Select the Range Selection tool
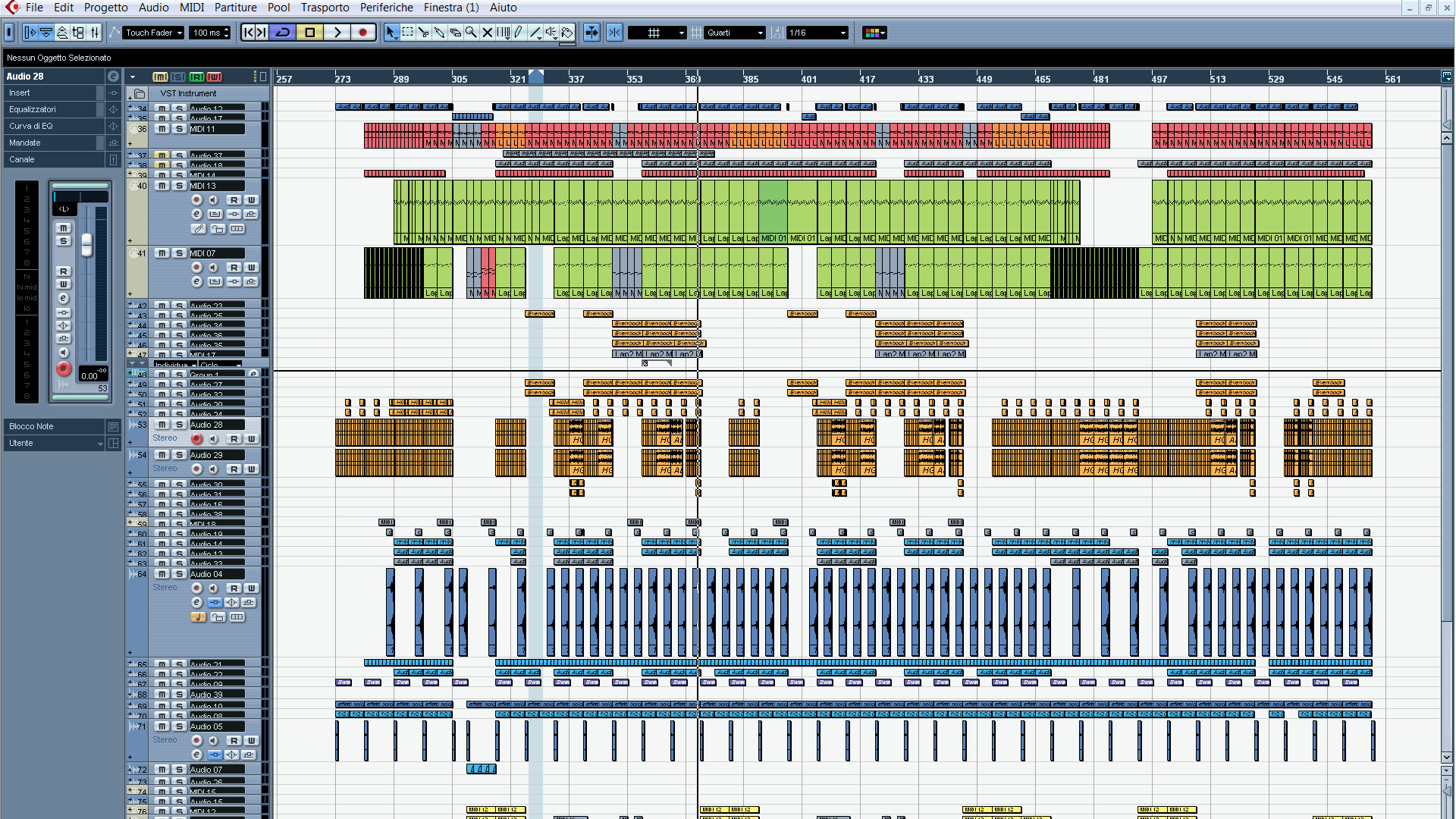1456x819 pixels. [x=407, y=33]
